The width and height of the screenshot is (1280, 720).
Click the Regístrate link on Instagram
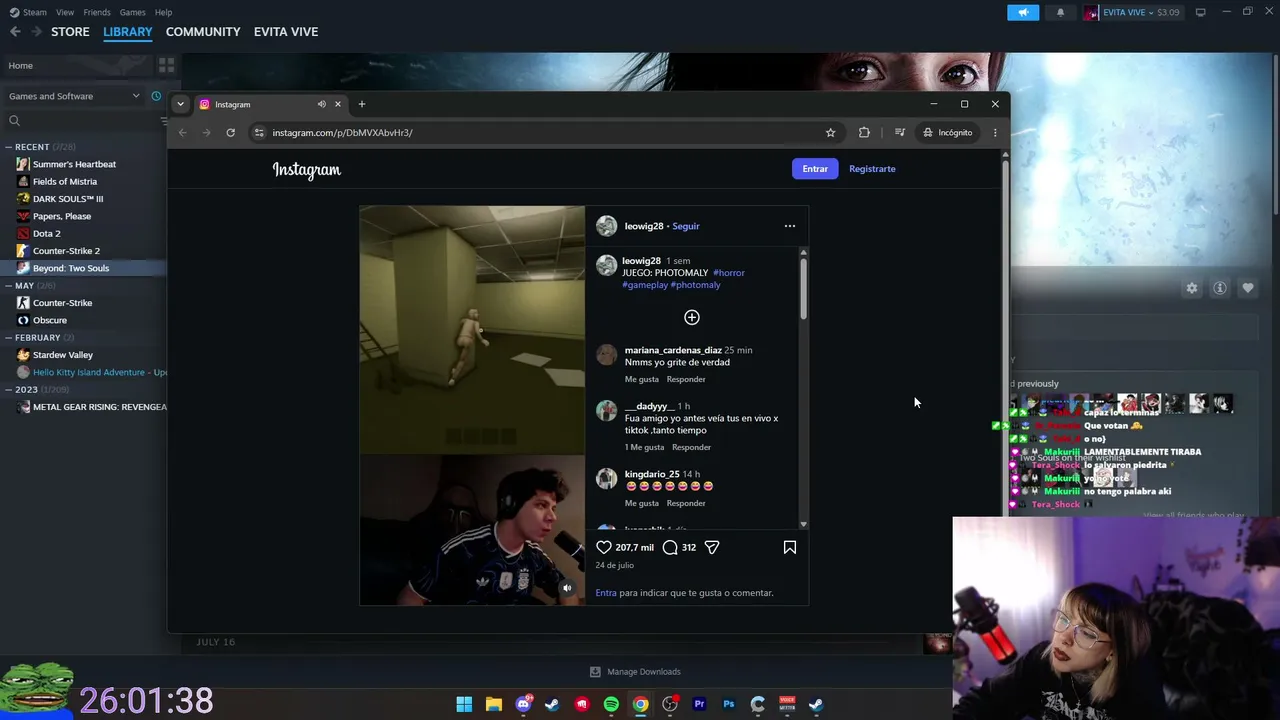point(872,169)
